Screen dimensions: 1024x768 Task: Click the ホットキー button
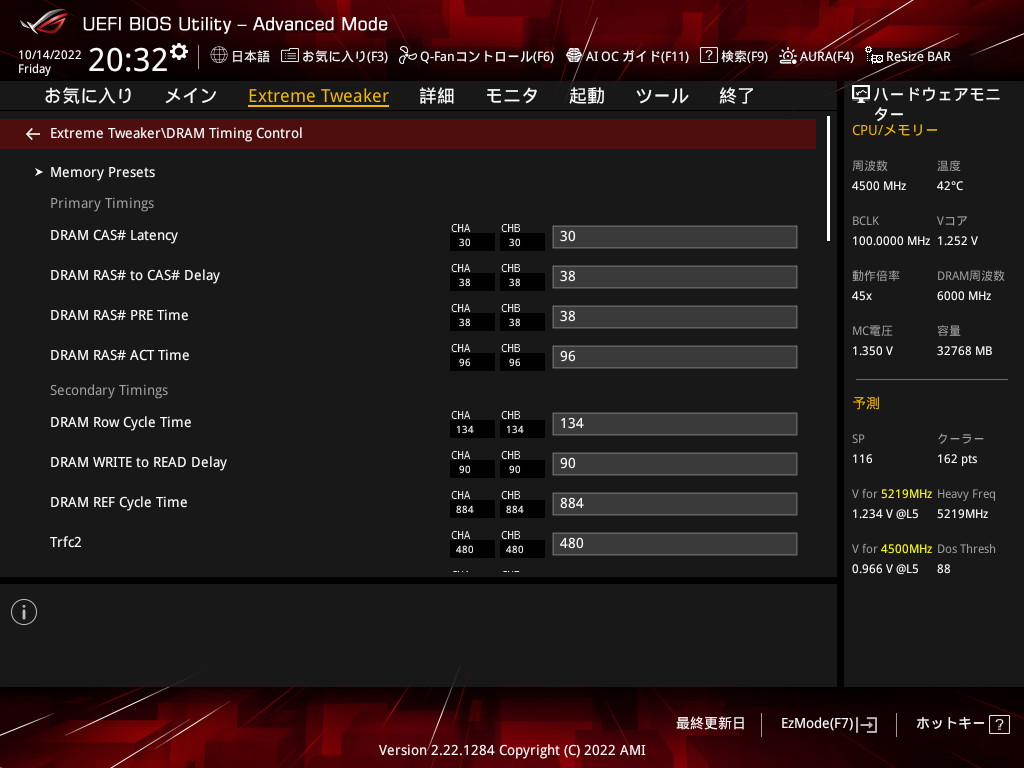tap(950, 724)
